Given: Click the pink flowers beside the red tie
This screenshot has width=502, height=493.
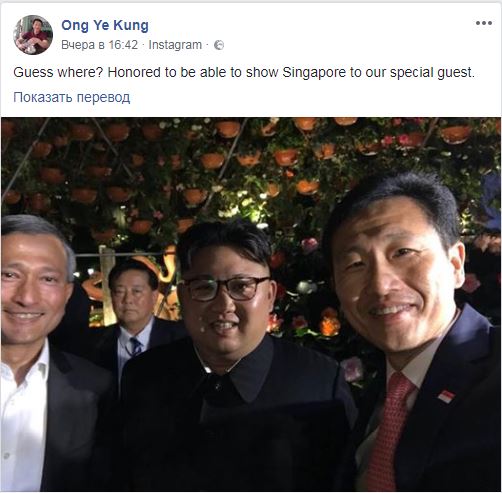Looking at the screenshot, I should [353, 369].
